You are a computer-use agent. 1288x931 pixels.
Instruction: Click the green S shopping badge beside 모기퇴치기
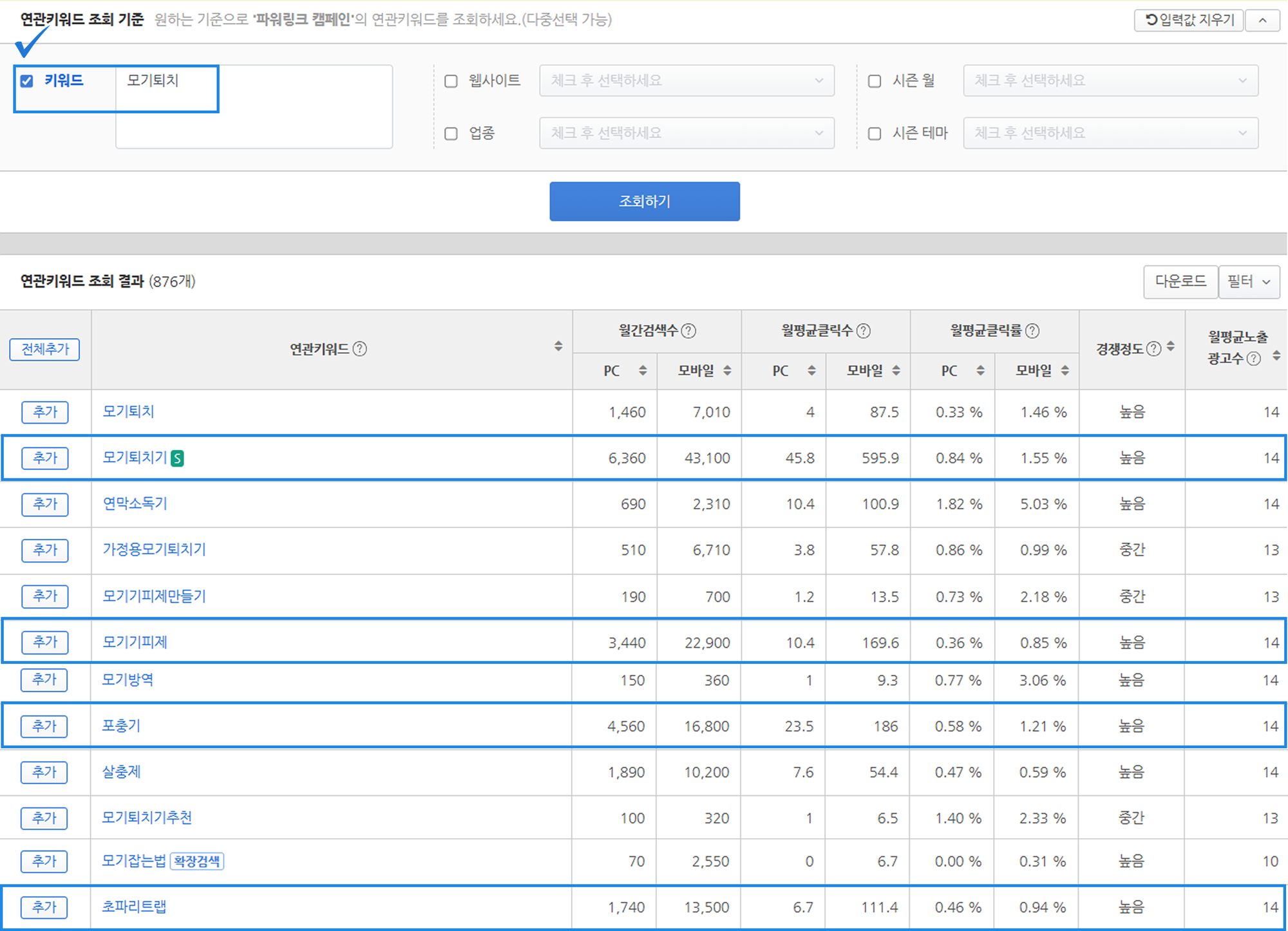pos(178,458)
